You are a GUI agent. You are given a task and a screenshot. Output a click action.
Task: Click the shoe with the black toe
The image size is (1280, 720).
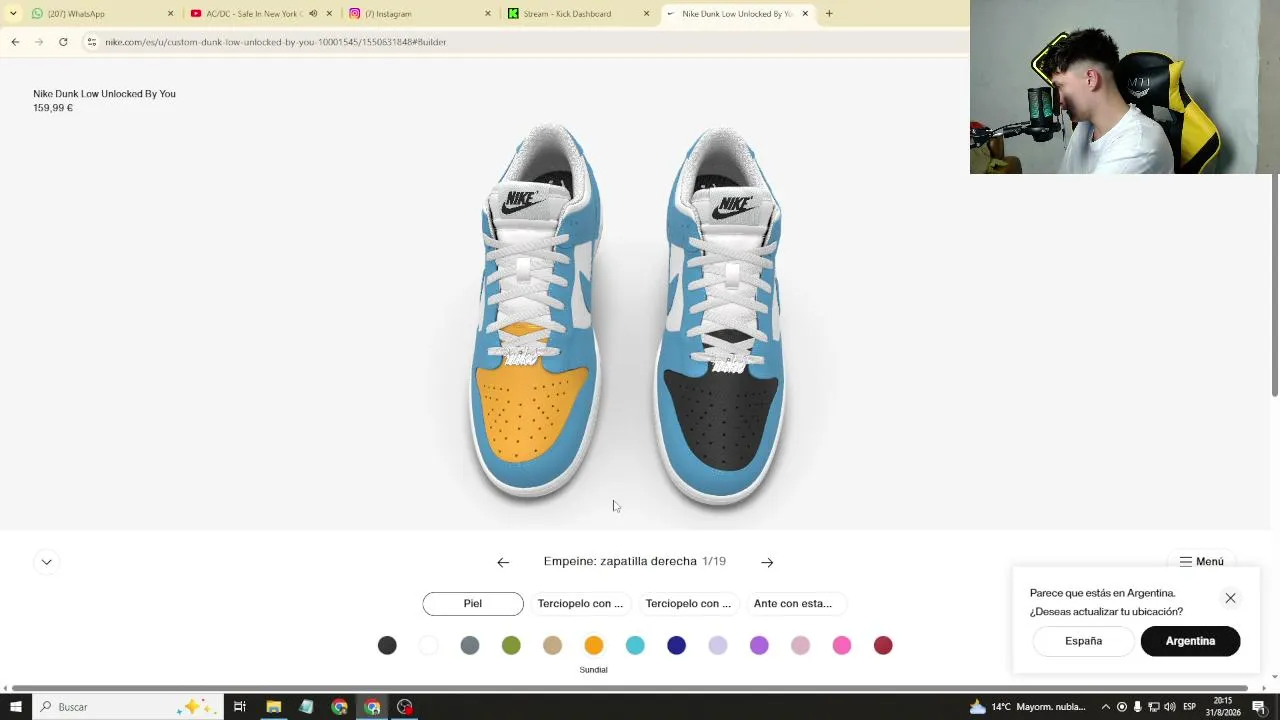pos(722,315)
